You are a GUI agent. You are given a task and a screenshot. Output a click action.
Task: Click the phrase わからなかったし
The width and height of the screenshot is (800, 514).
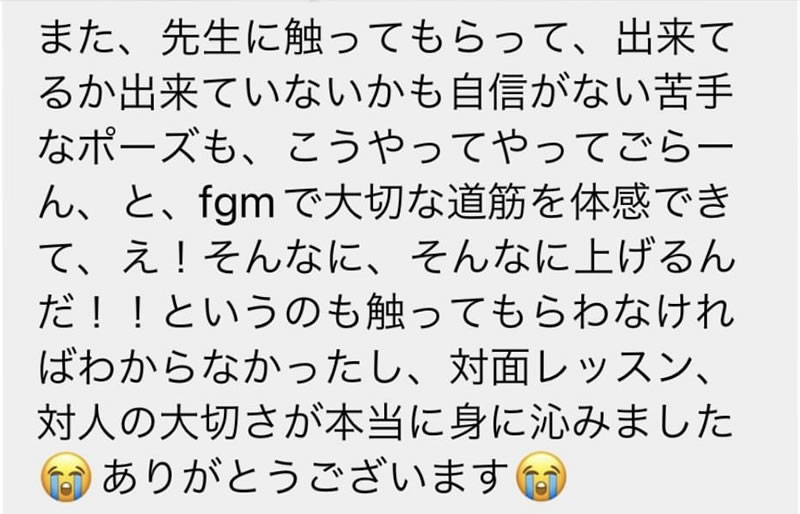(240, 368)
